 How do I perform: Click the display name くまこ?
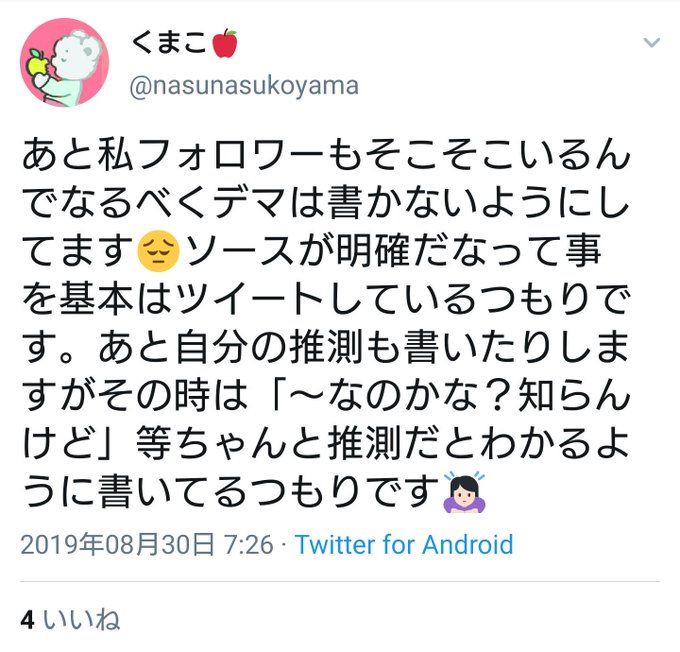point(169,43)
